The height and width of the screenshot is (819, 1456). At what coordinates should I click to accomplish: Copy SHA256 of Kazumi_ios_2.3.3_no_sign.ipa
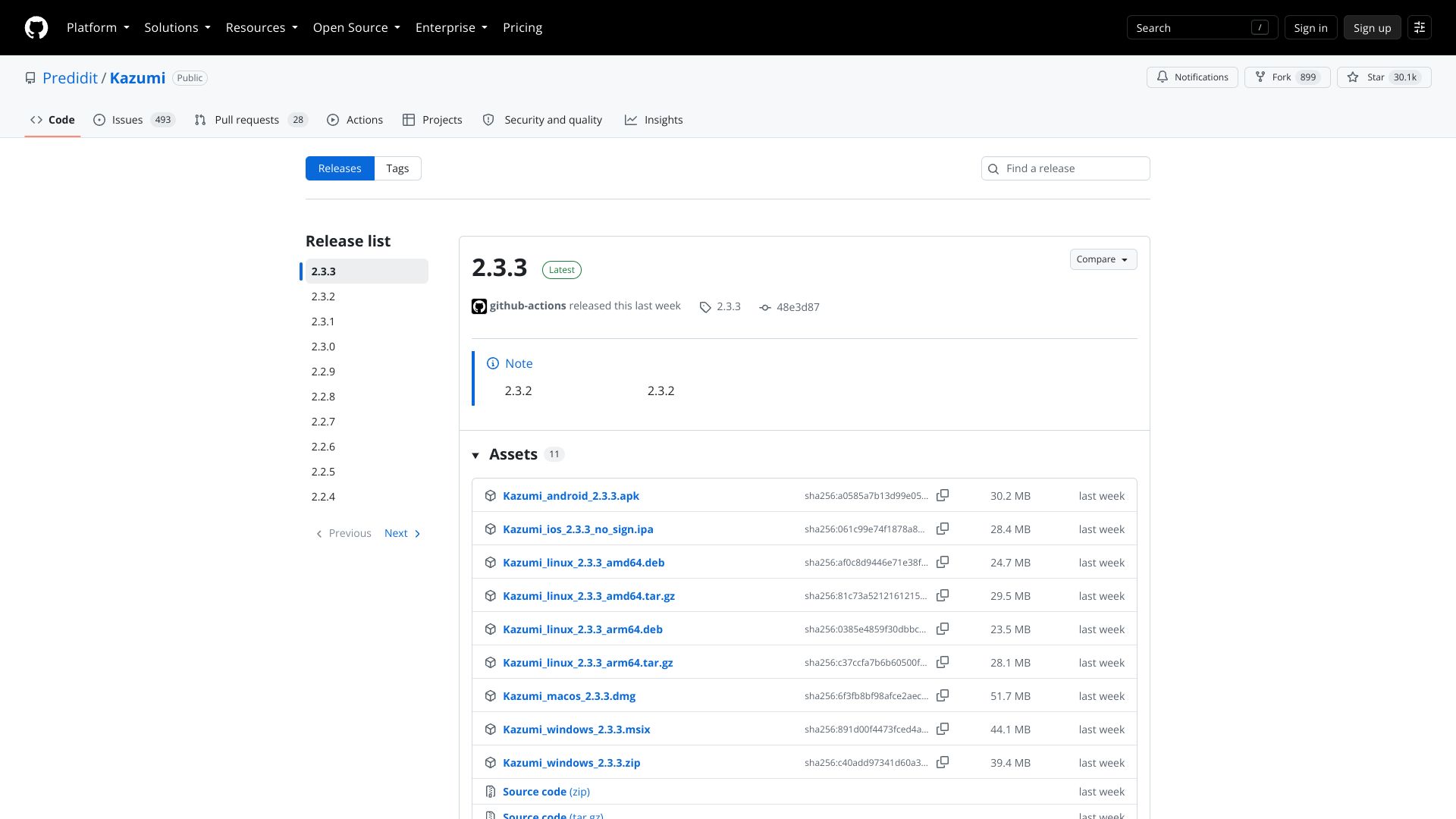pyautogui.click(x=943, y=529)
